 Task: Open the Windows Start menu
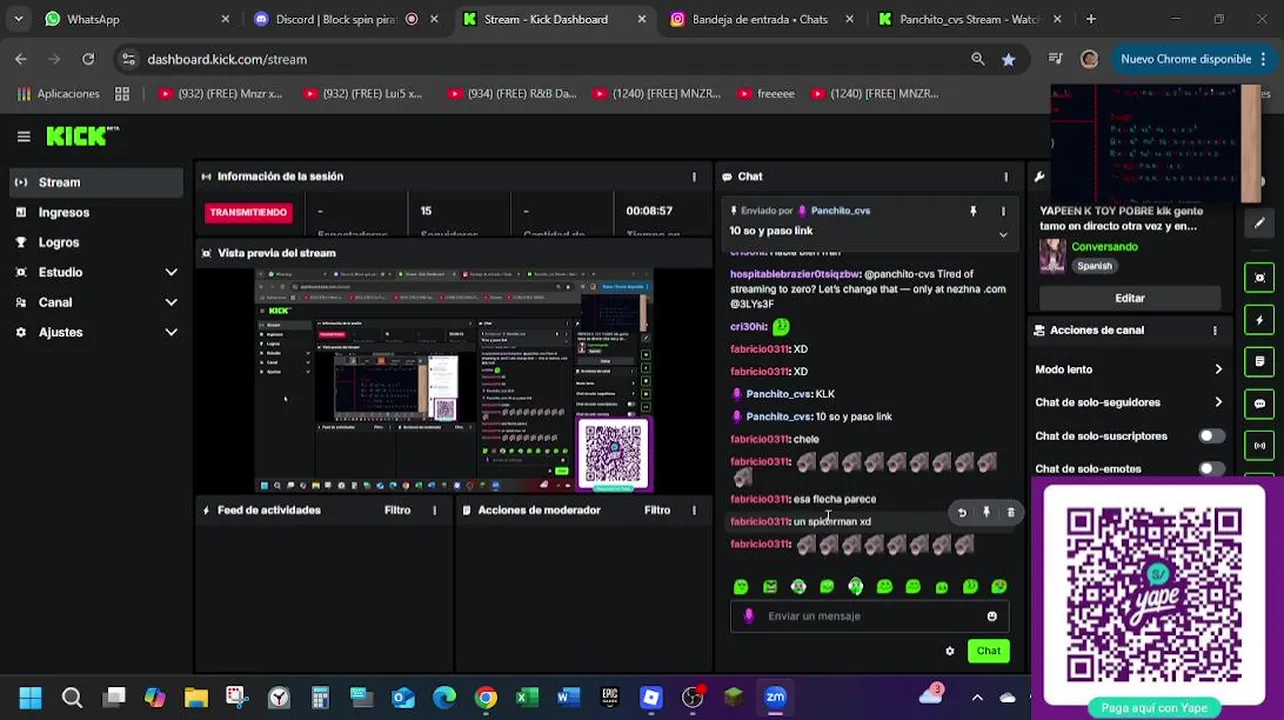point(30,697)
